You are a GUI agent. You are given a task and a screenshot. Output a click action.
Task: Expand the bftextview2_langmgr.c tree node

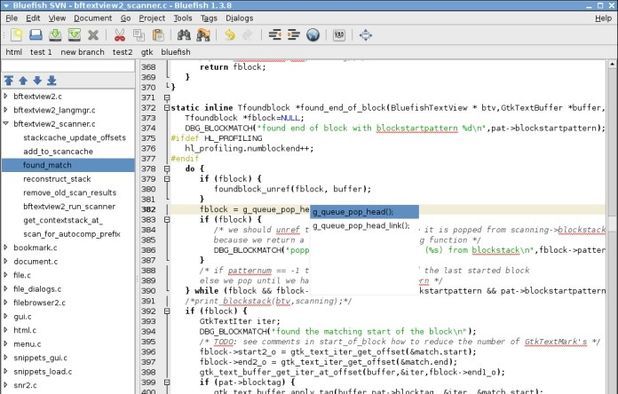6,110
